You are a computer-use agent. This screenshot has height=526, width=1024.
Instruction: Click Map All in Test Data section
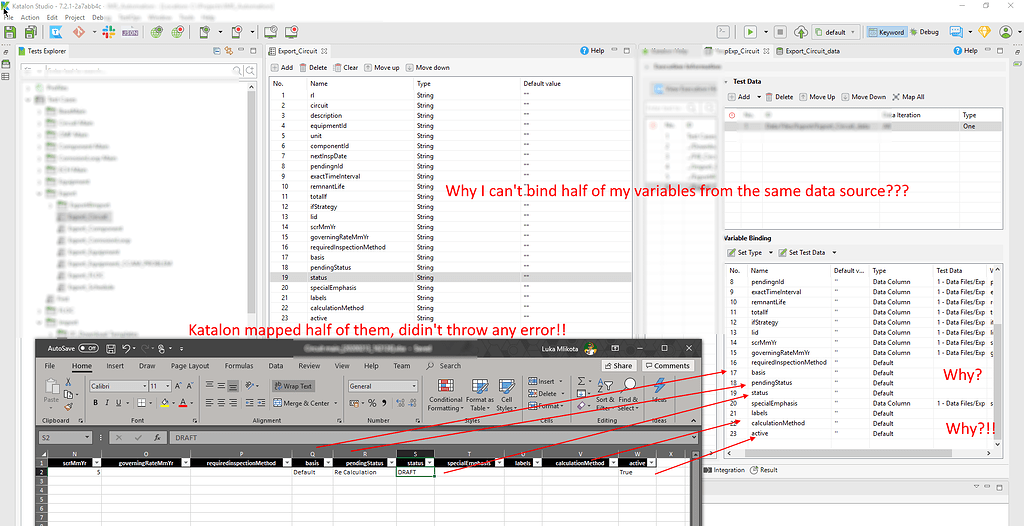point(908,97)
